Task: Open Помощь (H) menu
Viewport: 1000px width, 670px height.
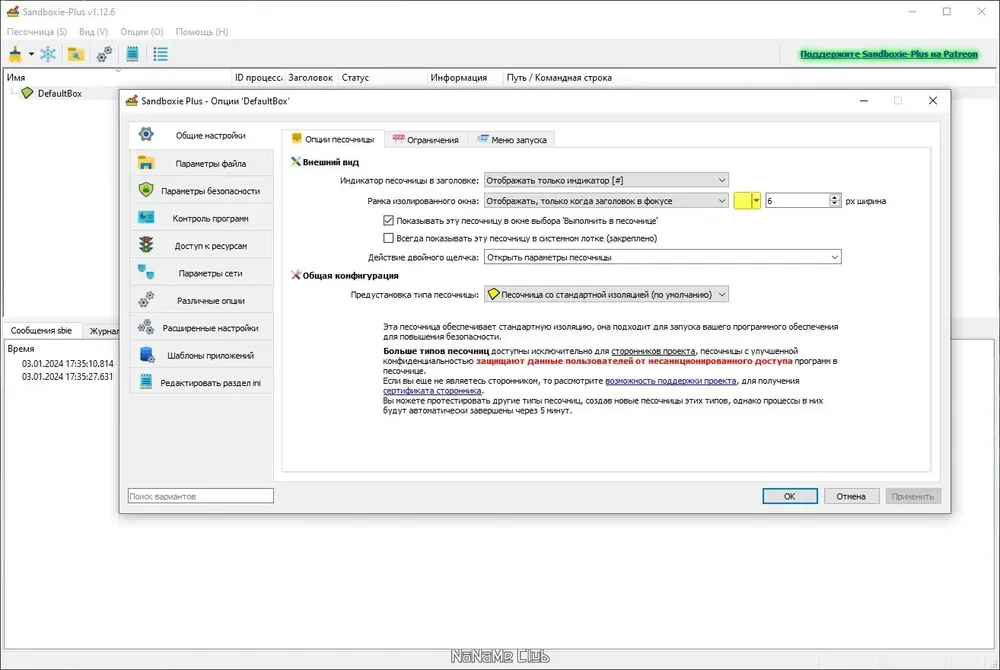Action: (x=202, y=31)
